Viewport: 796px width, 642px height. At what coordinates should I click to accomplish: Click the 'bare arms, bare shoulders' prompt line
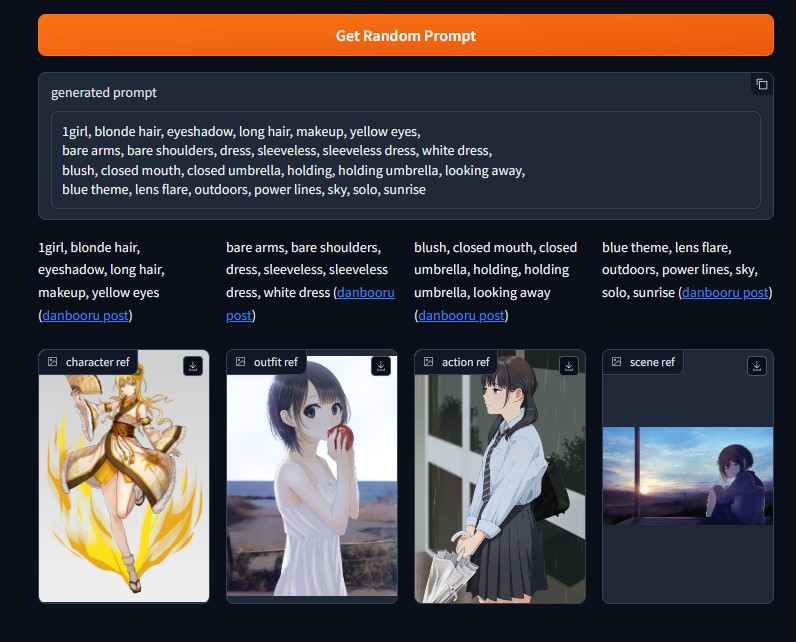(x=277, y=151)
